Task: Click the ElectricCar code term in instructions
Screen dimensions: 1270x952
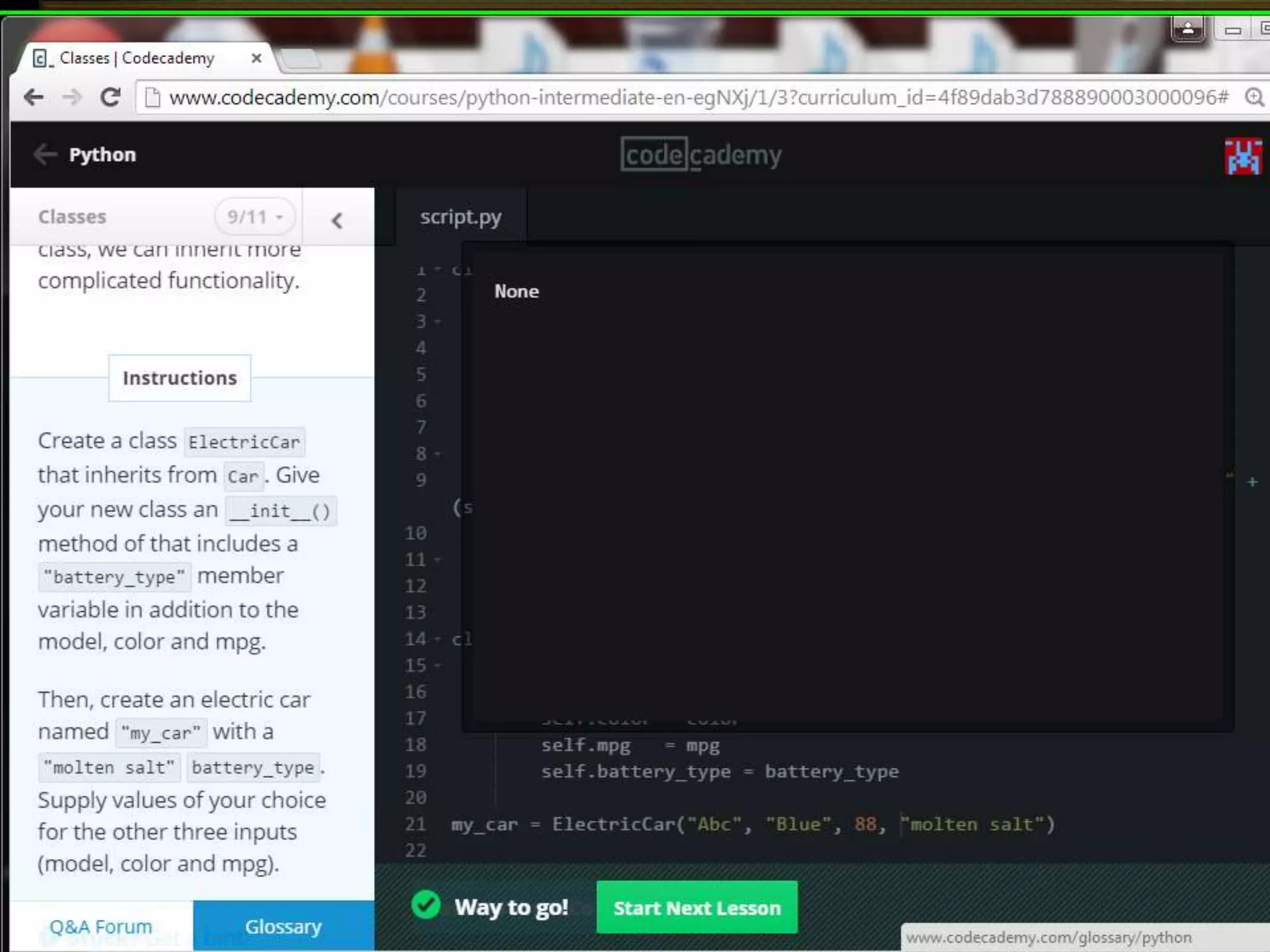Action: coord(244,442)
